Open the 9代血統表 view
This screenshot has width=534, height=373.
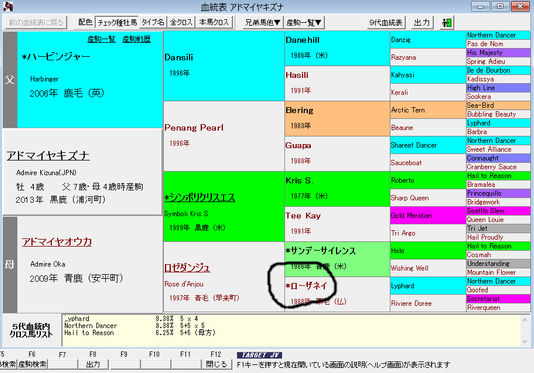(x=386, y=22)
